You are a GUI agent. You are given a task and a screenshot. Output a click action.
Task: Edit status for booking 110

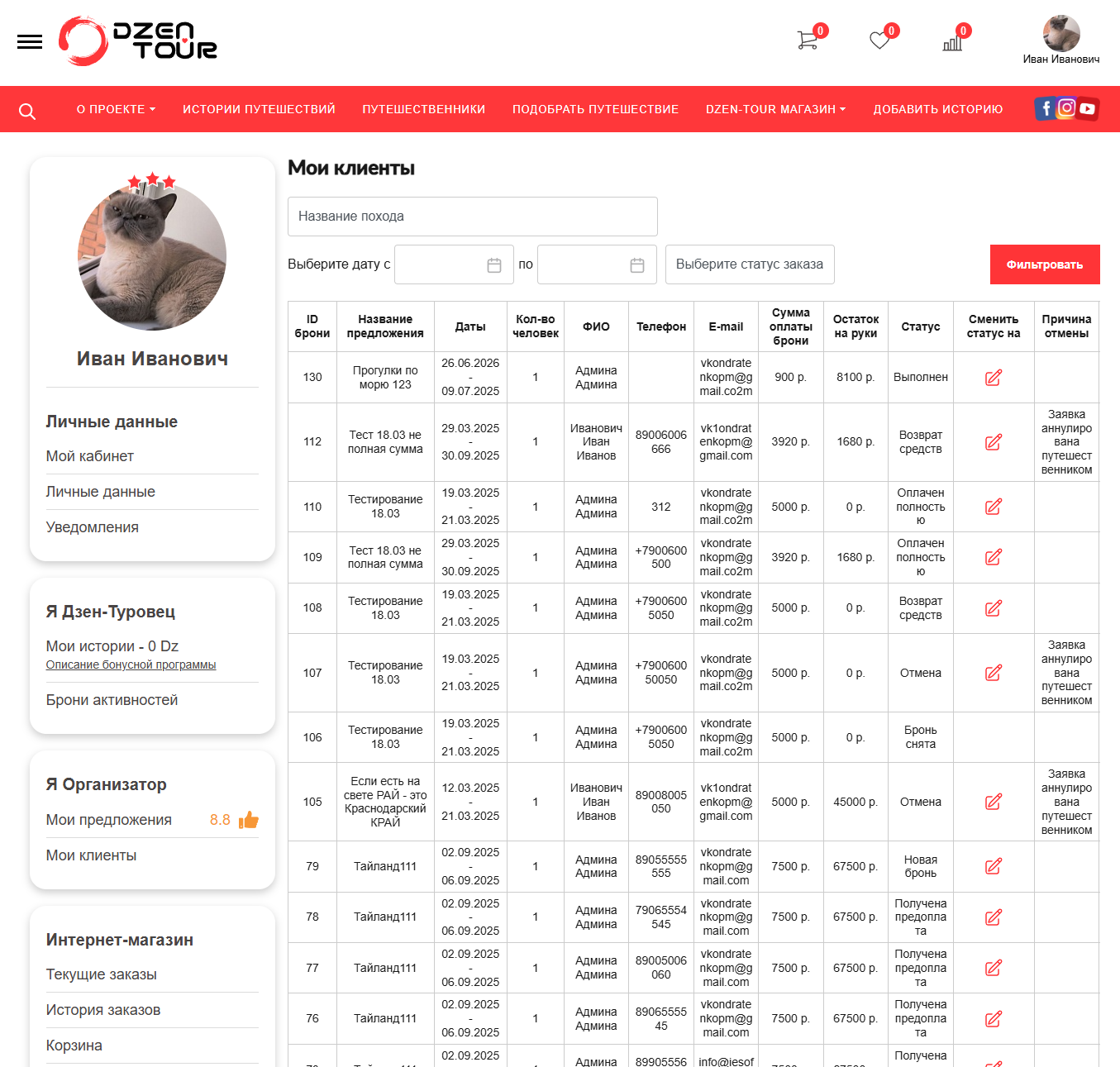click(994, 507)
